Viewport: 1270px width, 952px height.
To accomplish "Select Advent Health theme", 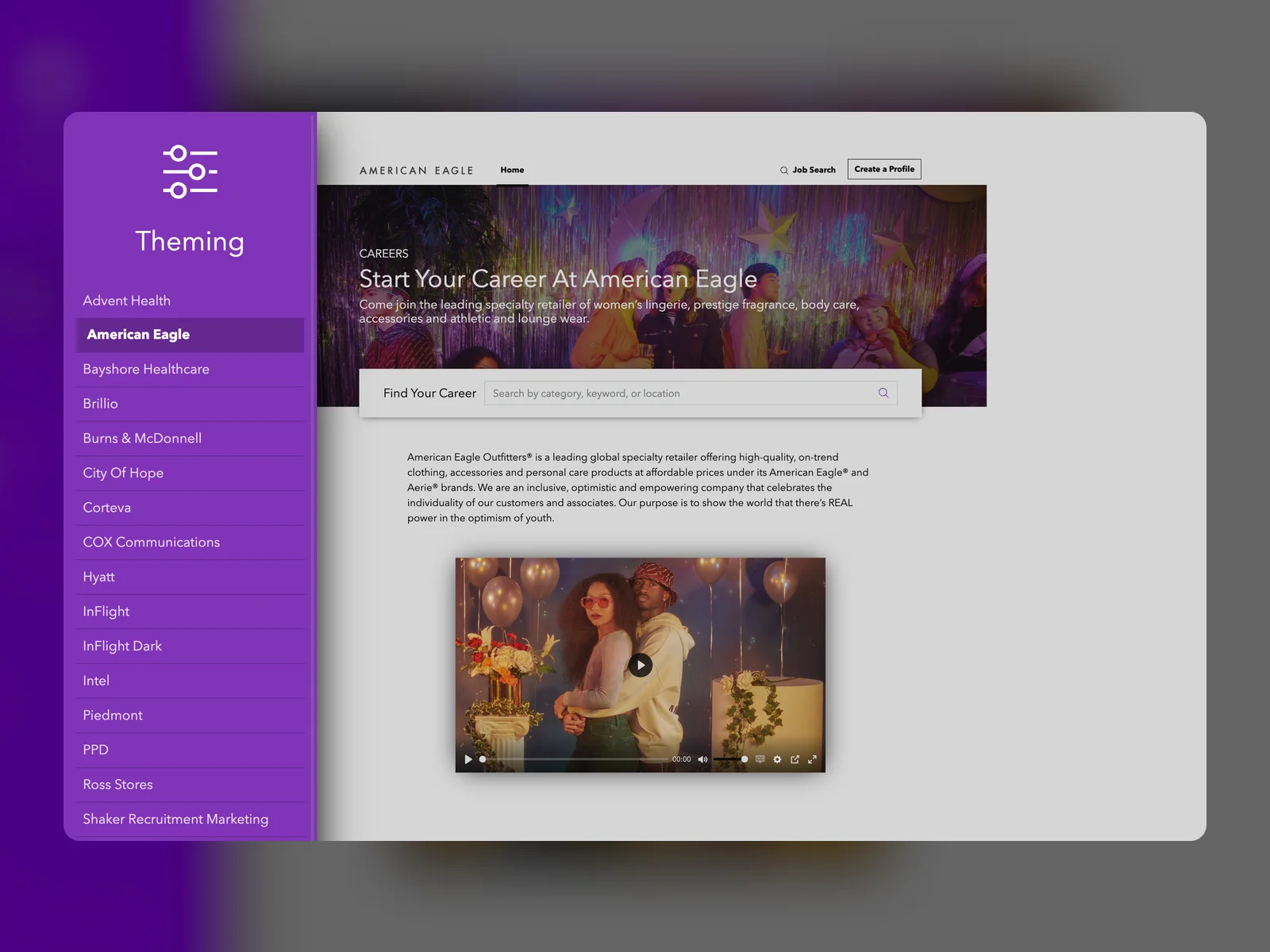I will tap(190, 301).
